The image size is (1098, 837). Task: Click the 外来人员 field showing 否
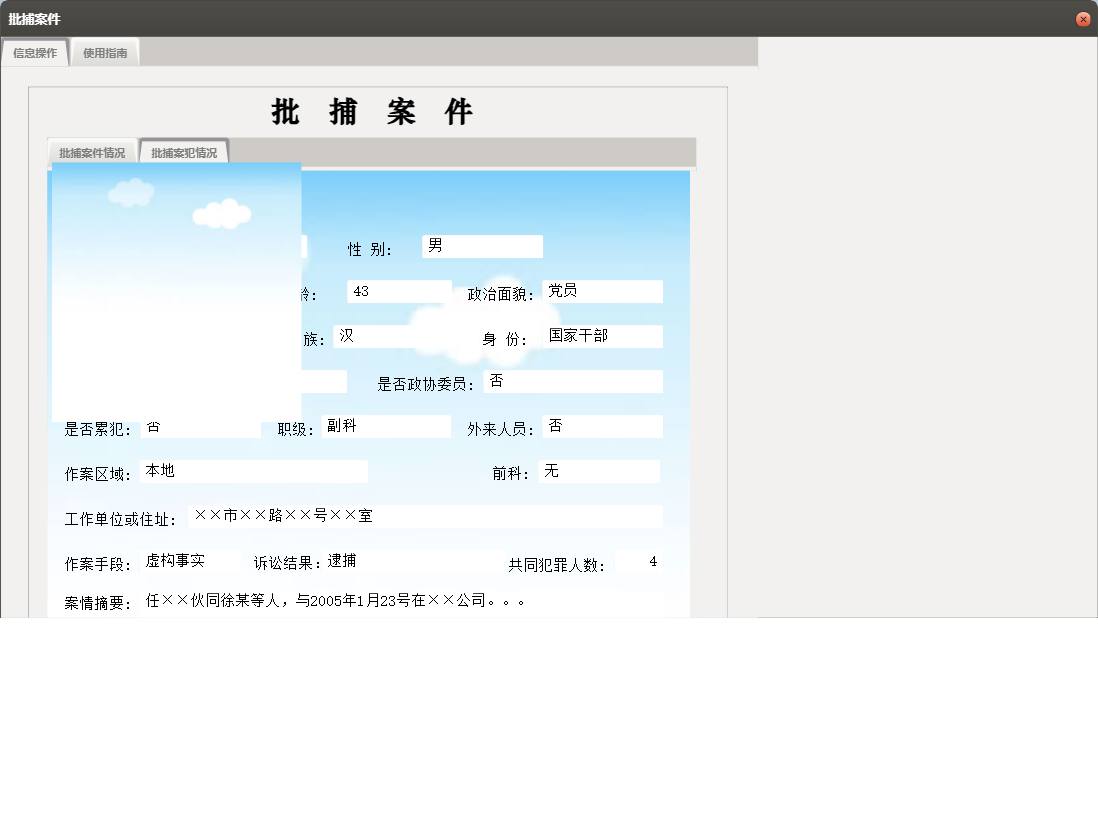pyautogui.click(x=604, y=426)
